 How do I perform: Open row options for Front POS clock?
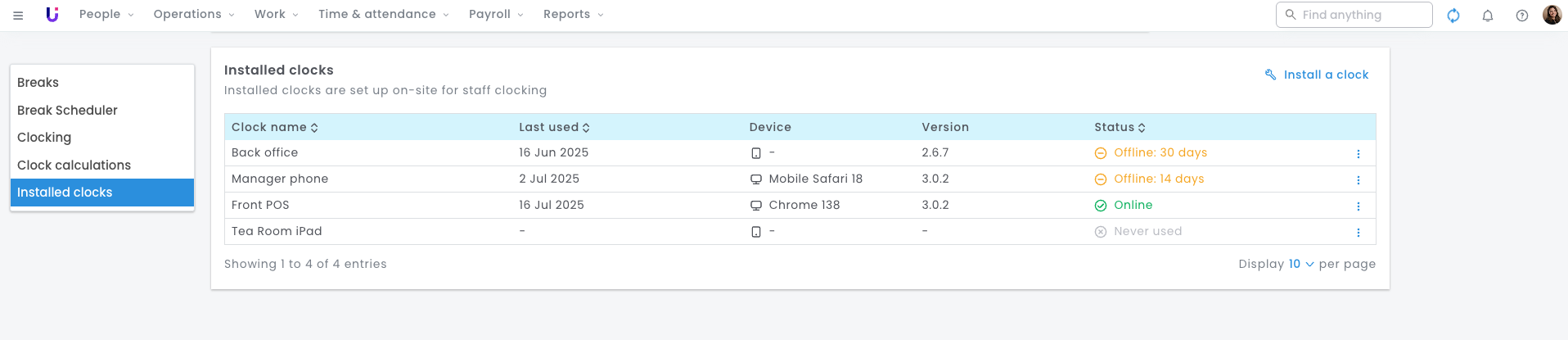pyautogui.click(x=1358, y=206)
